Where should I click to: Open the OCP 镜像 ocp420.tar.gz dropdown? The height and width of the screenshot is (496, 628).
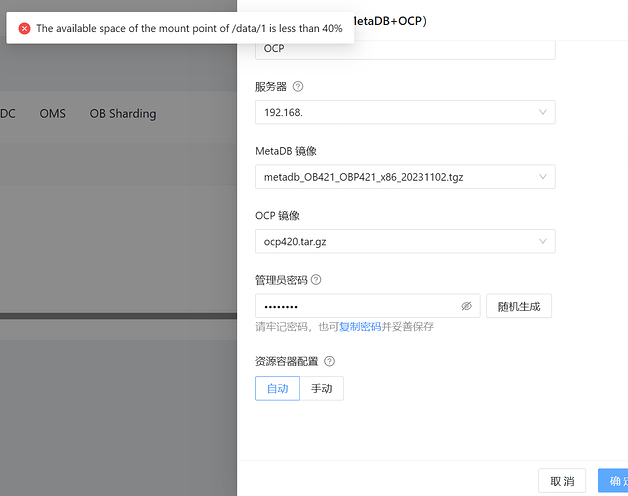point(405,241)
